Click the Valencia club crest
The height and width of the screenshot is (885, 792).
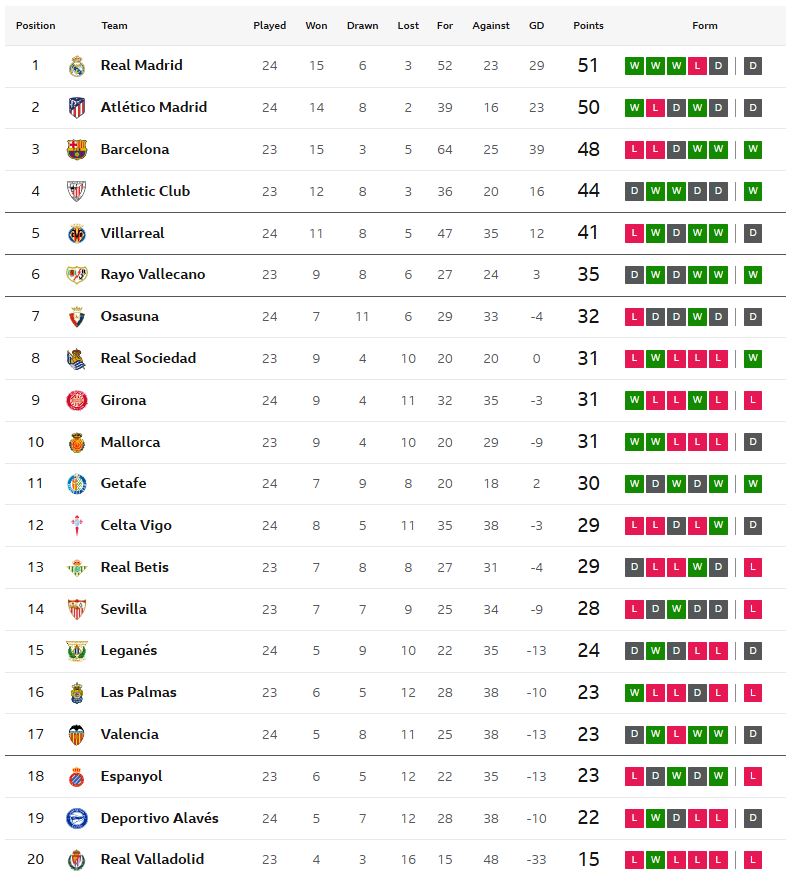tap(77, 735)
